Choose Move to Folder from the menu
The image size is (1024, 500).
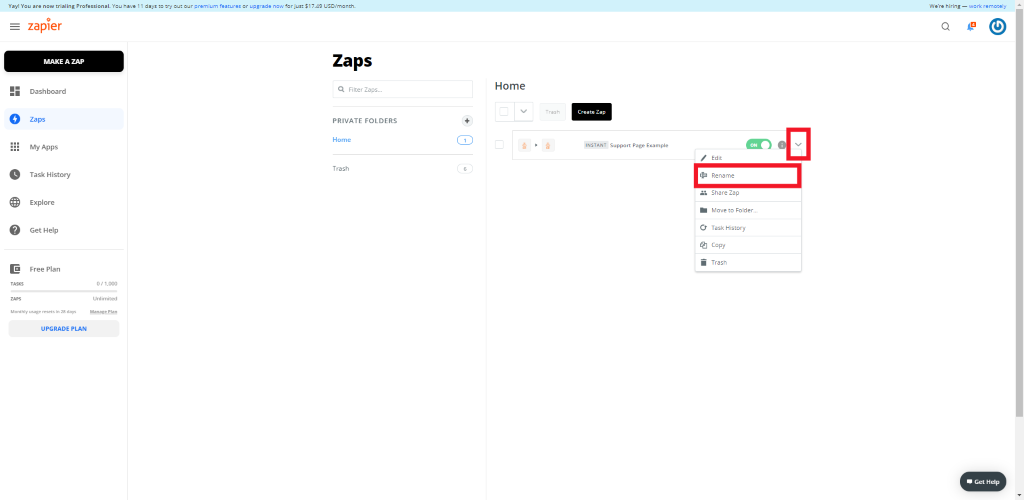(748, 210)
